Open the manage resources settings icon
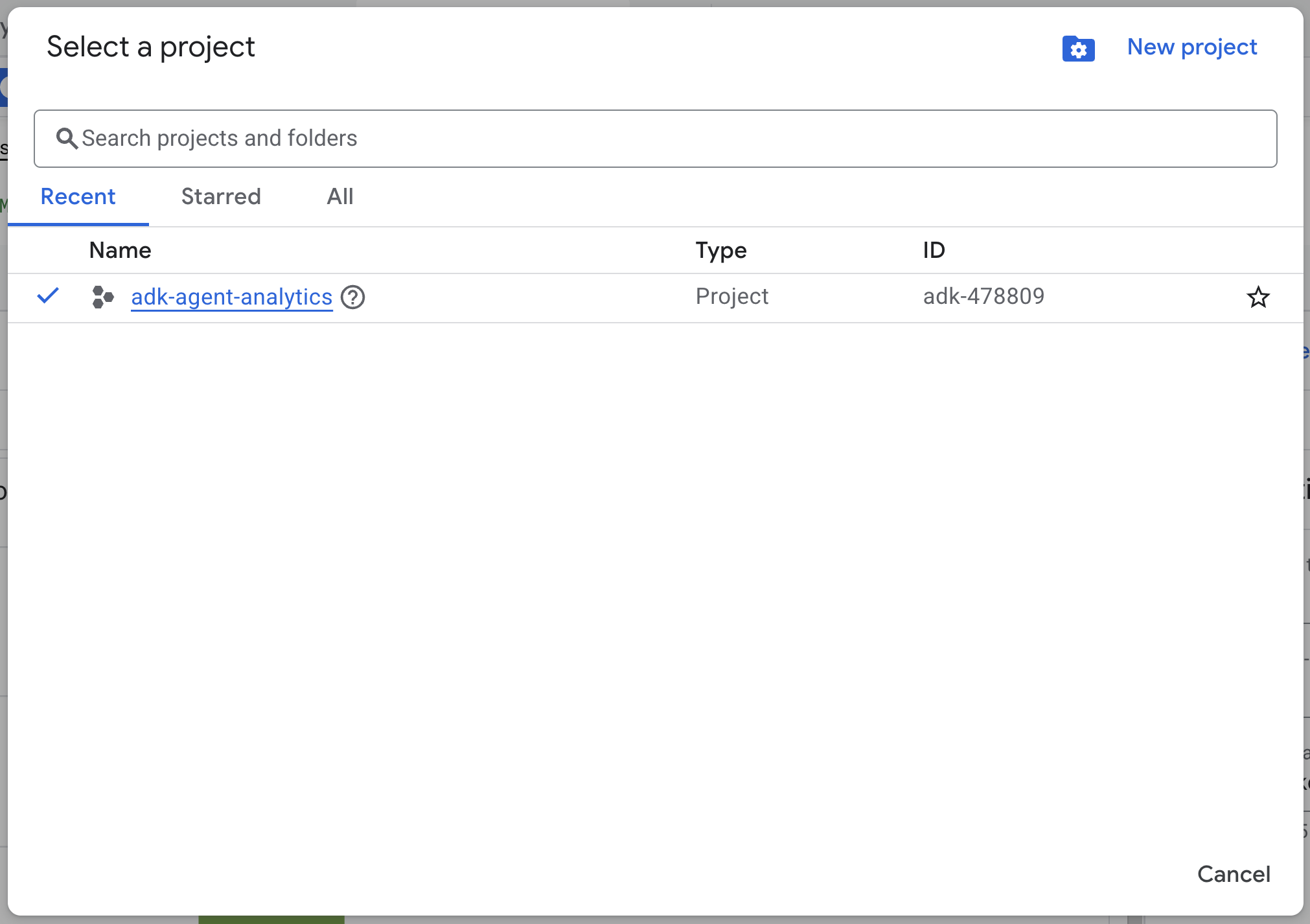Viewport: 1310px width, 924px height. [x=1077, y=48]
